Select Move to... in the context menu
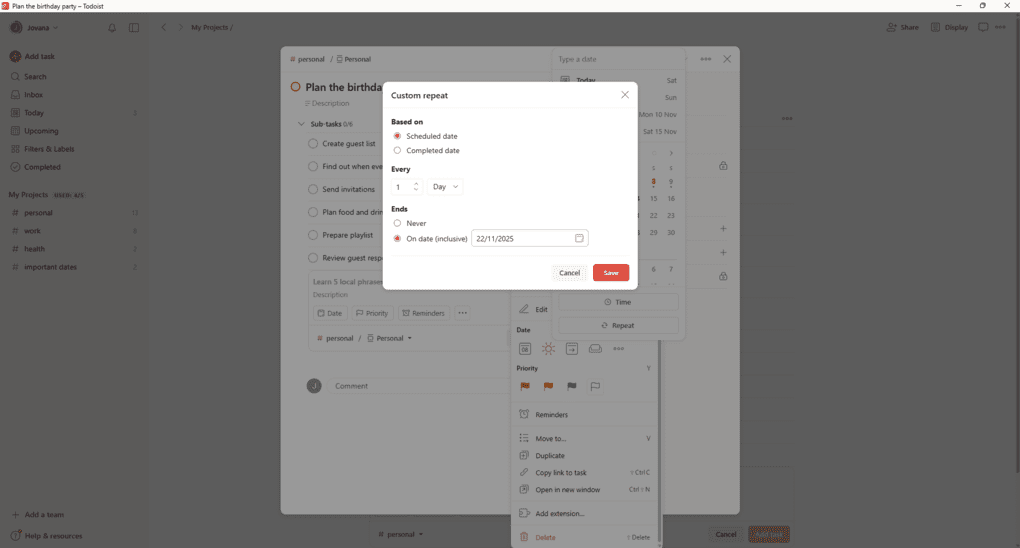This screenshot has width=1020, height=548. point(585,439)
